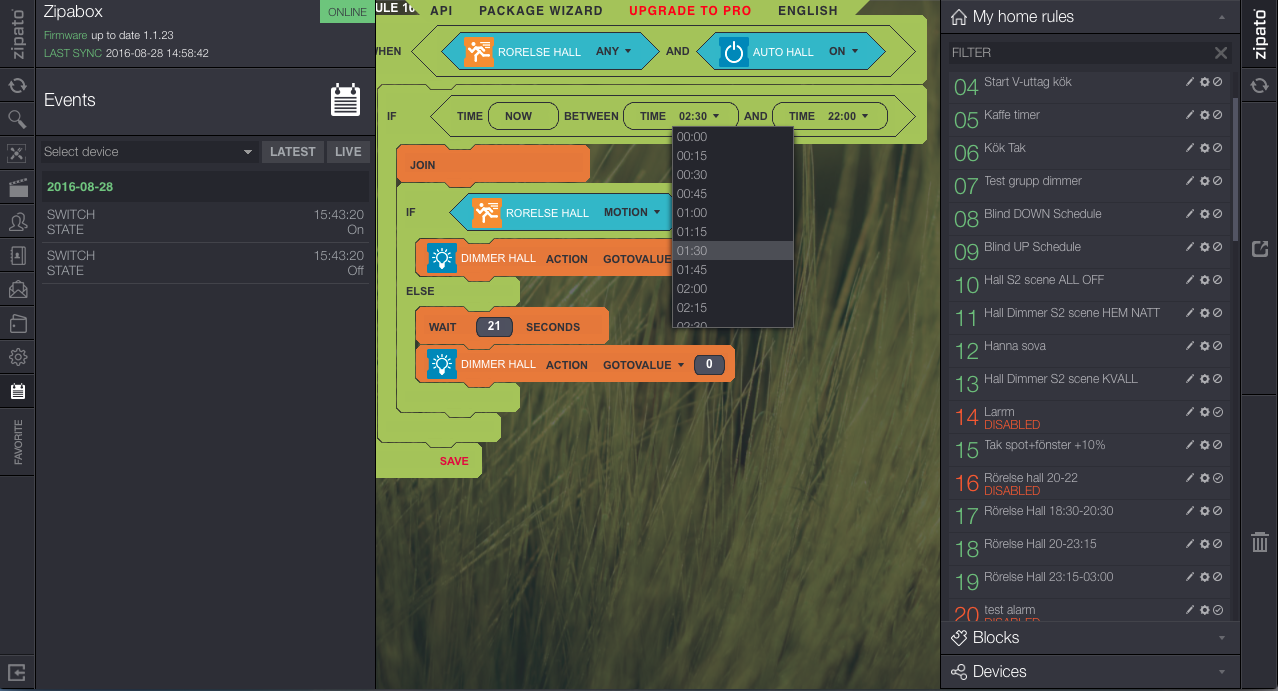Open the Package Wizard menu item
The image size is (1278, 691).
coord(540,10)
